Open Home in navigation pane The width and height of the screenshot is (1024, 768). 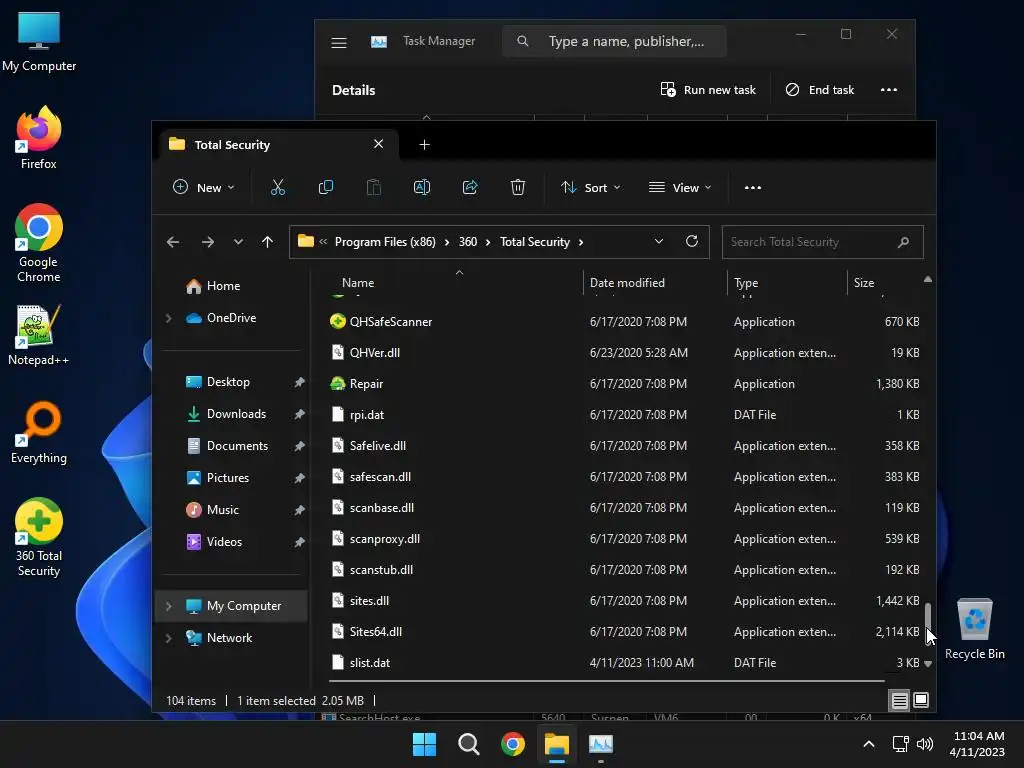pos(223,286)
